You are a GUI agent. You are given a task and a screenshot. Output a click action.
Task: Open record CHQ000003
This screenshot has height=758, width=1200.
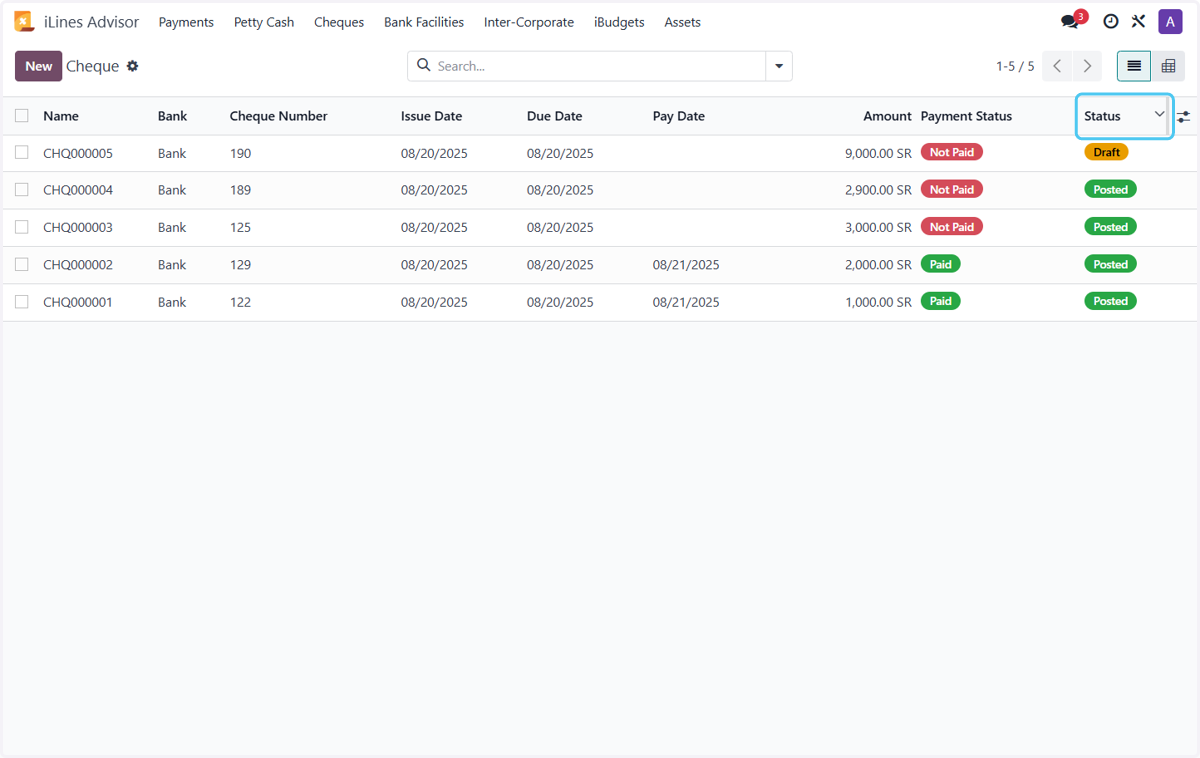pyautogui.click(x=78, y=227)
